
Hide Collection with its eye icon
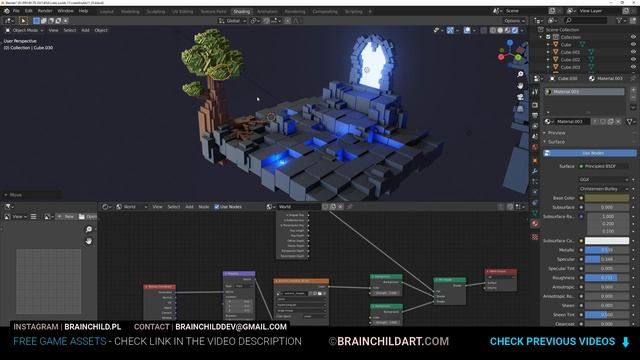[x=633, y=37]
